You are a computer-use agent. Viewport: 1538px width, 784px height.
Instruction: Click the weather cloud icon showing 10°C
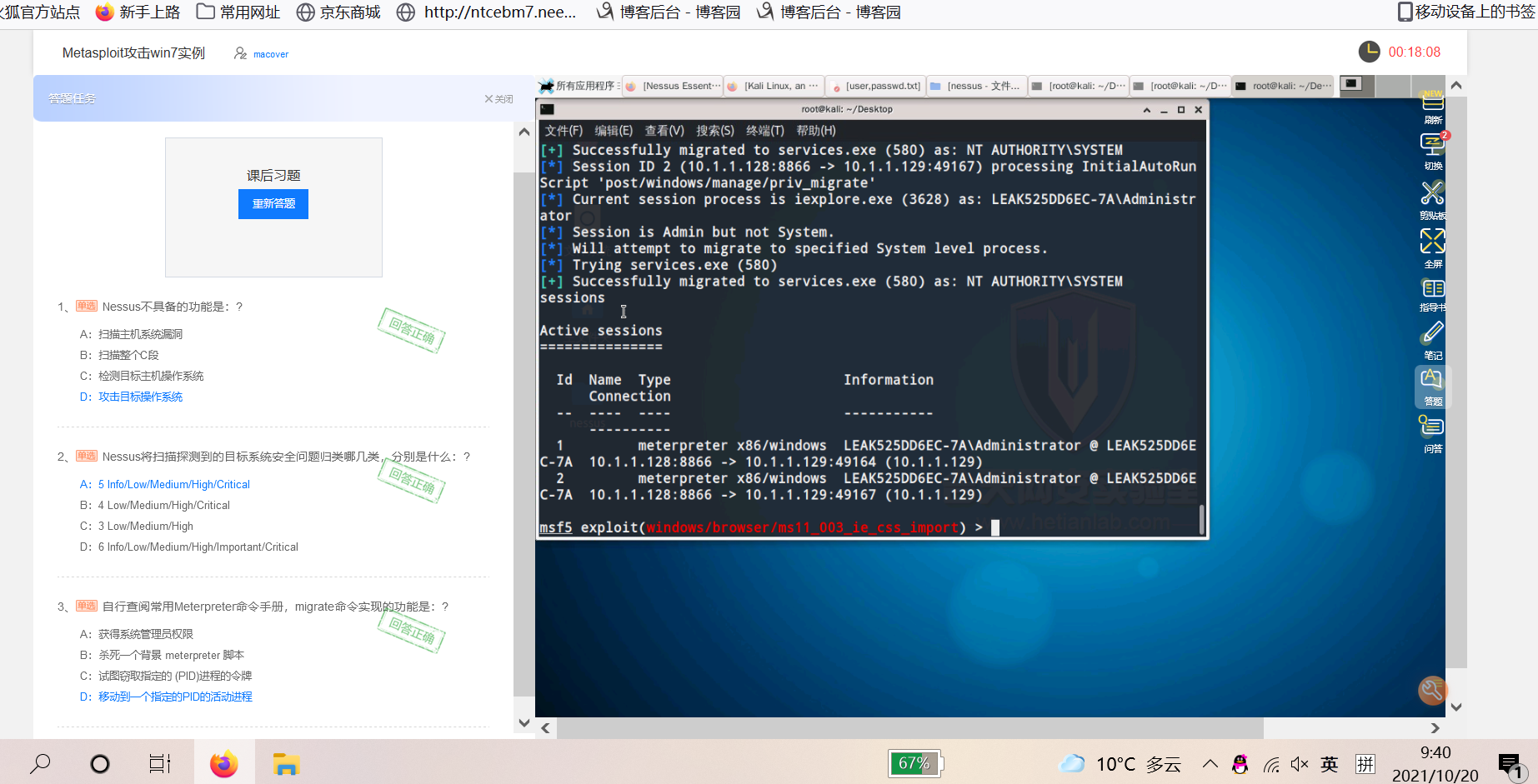pos(1072,763)
